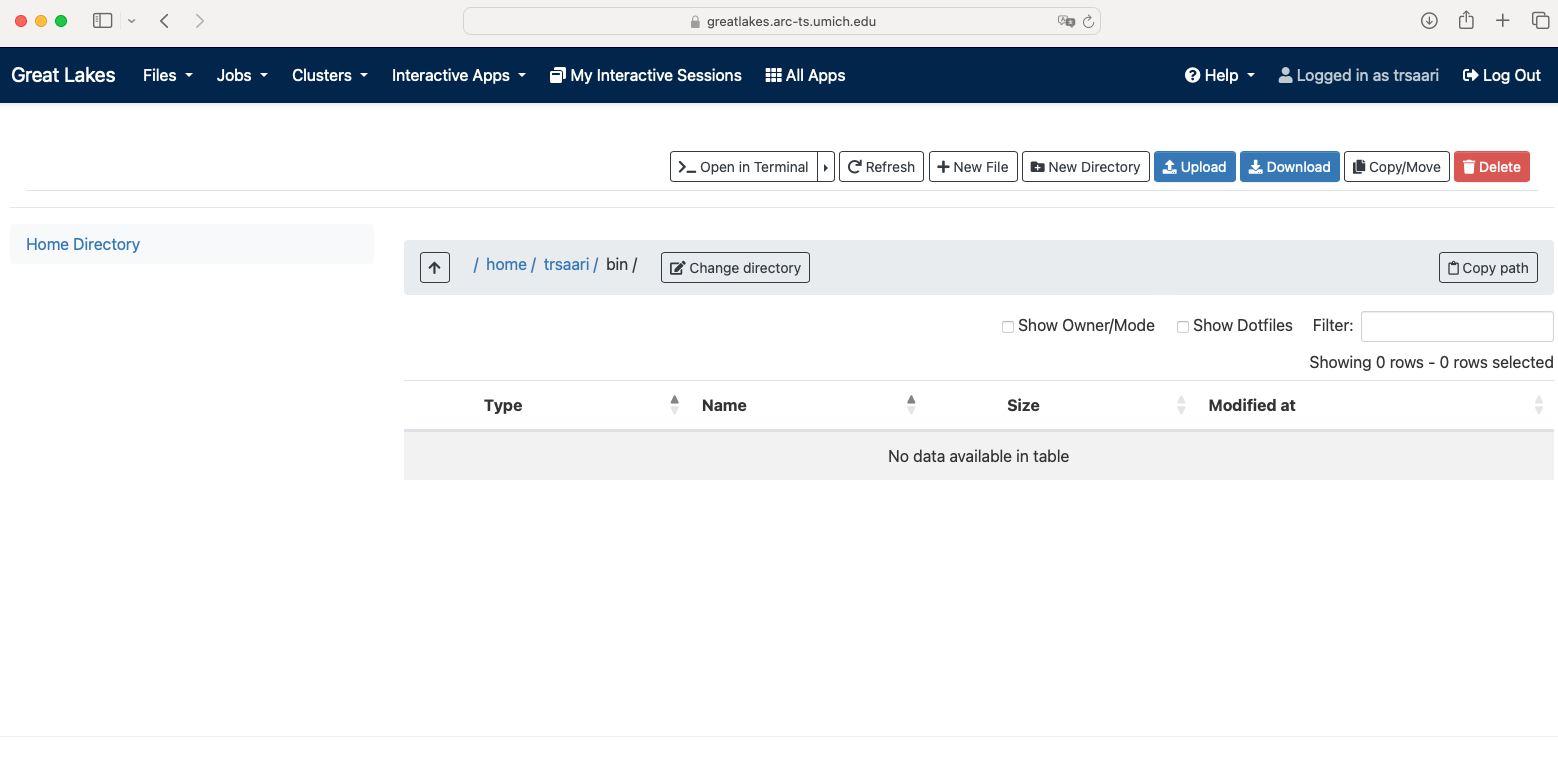Reload page using address bar icon

tap(1088, 21)
